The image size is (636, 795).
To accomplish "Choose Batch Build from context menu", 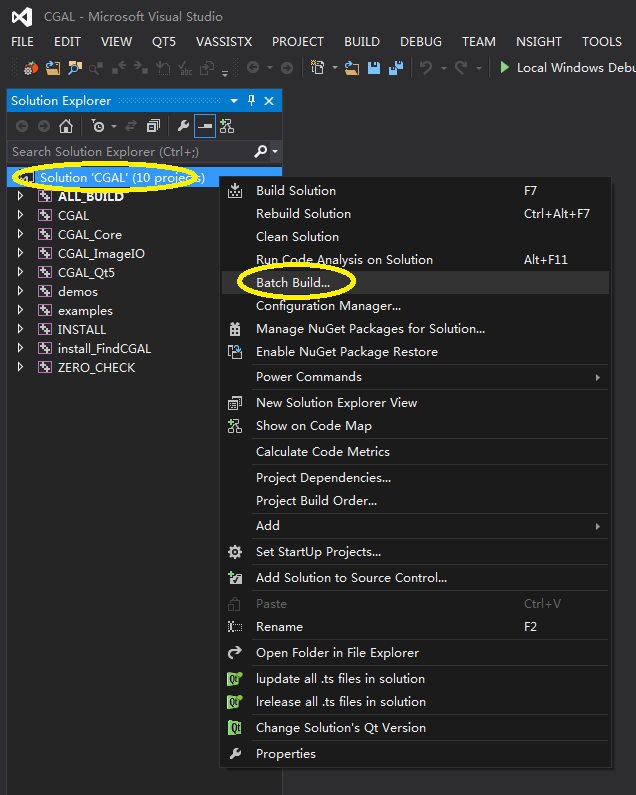I will (x=415, y=283).
